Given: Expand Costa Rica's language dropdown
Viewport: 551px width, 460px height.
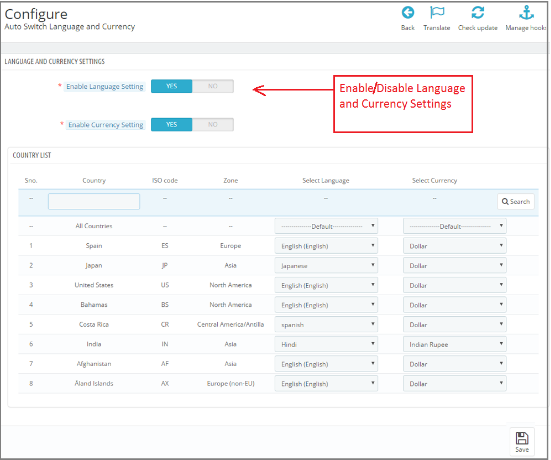Looking at the screenshot, I should click(326, 325).
